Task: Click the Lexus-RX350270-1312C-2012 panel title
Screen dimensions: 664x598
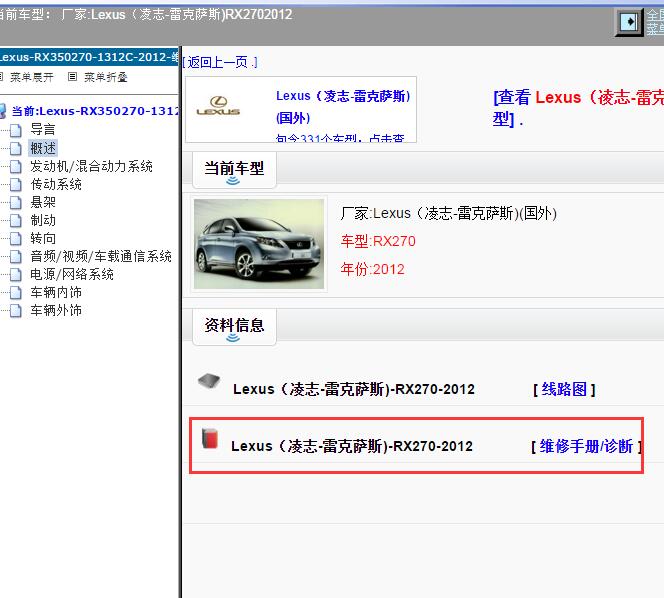Action: point(89,57)
